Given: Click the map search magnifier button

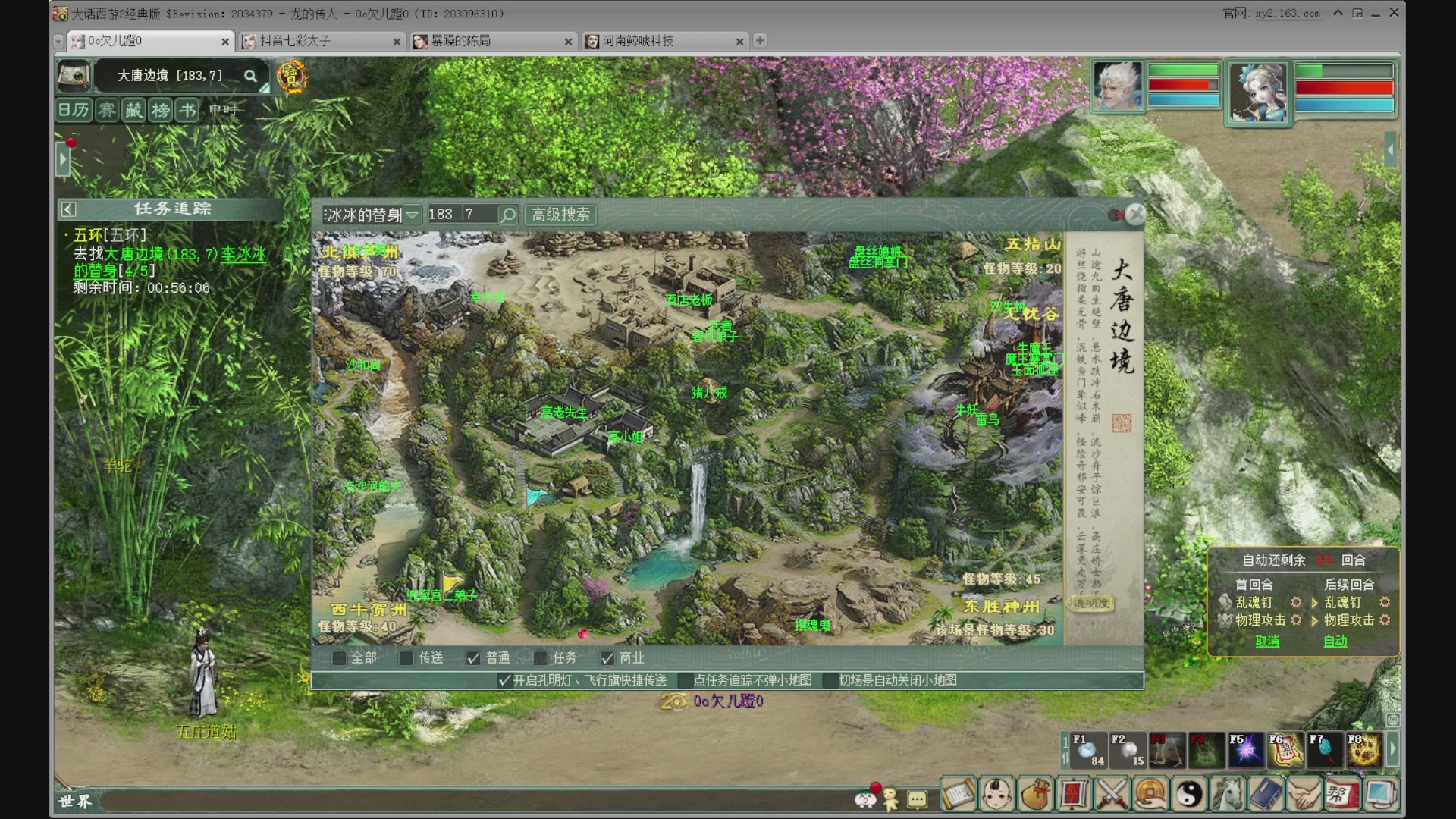Looking at the screenshot, I should 508,215.
